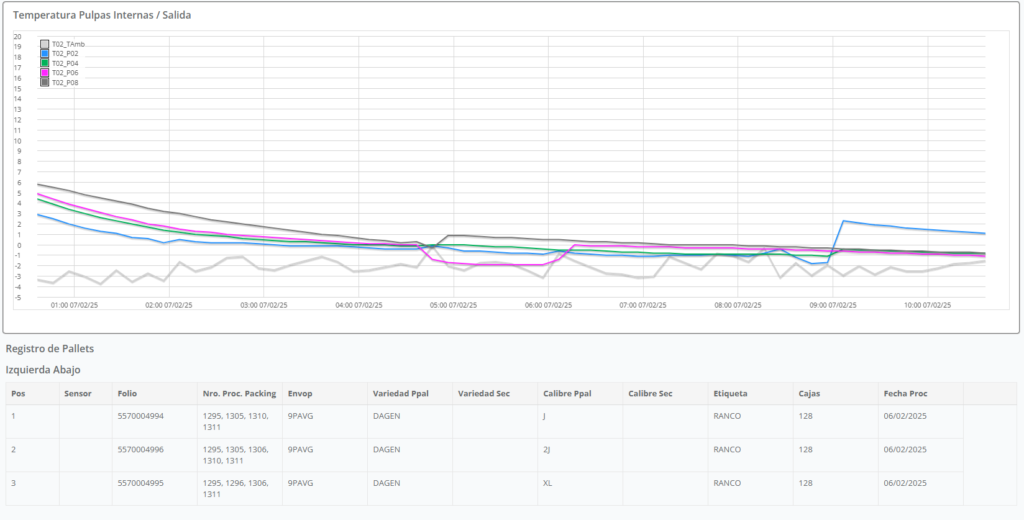Click the Calibre Ppal column header

click(x=567, y=393)
